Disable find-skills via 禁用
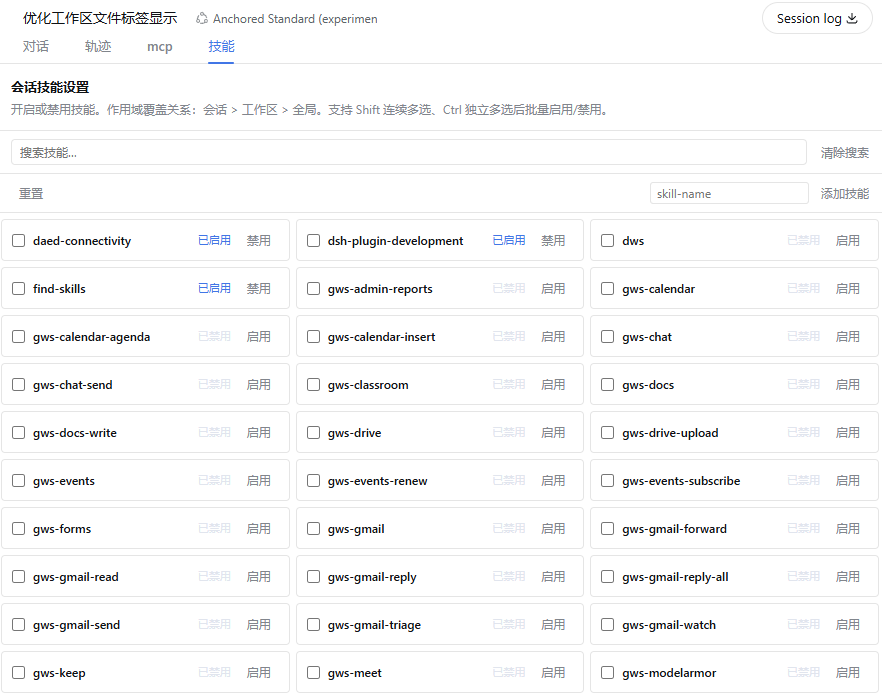882x694 pixels. click(258, 289)
